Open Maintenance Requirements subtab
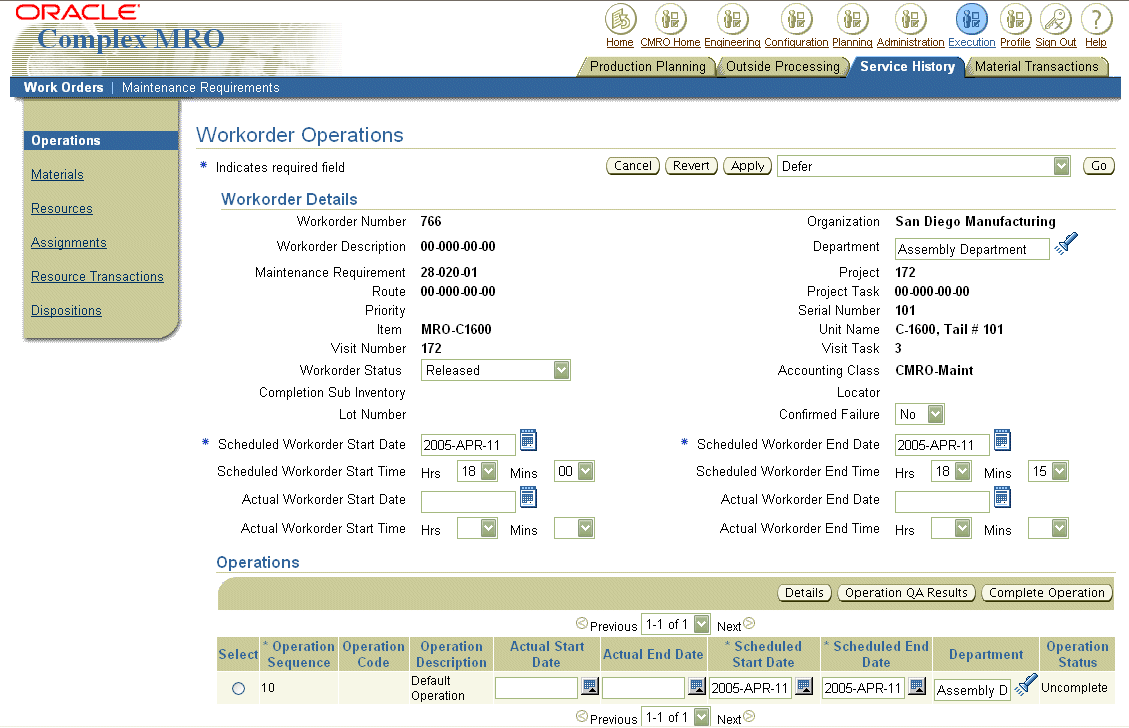 pyautogui.click(x=201, y=87)
